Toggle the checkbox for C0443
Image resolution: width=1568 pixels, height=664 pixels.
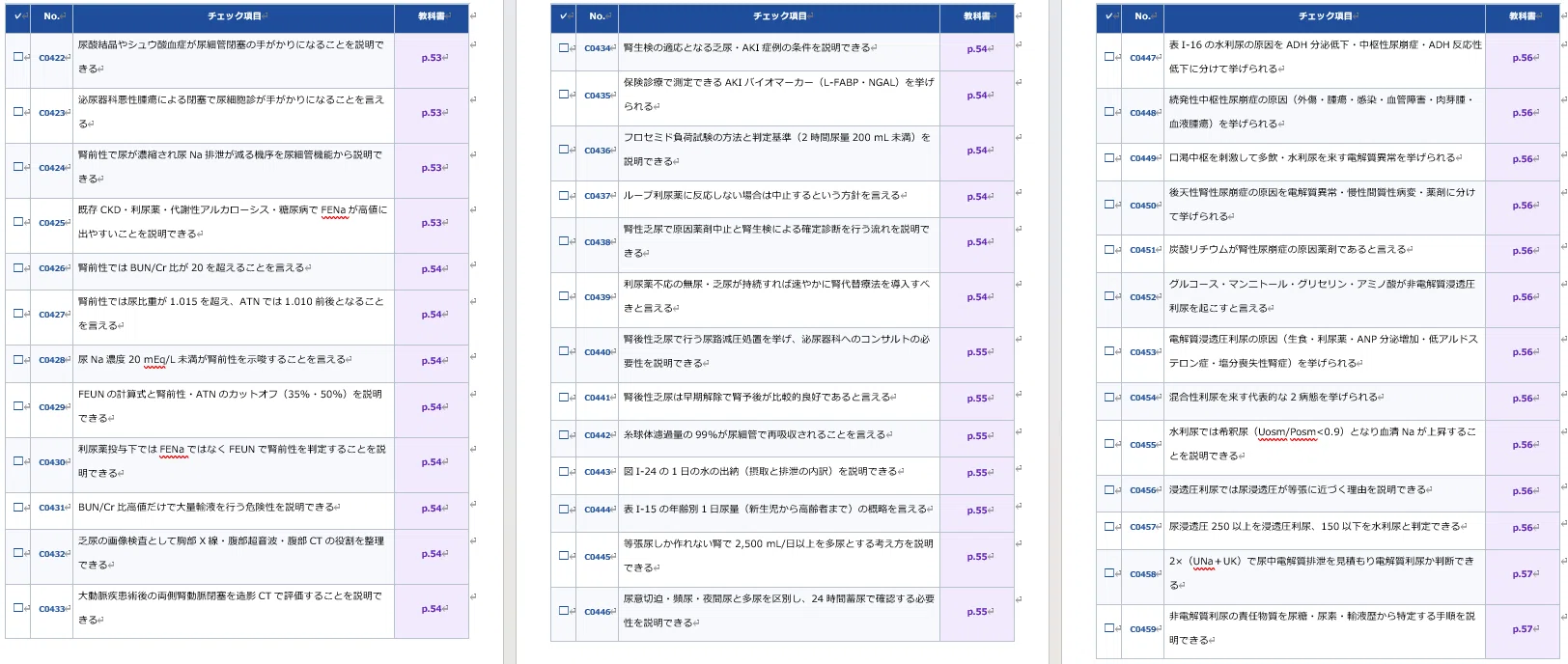pyautogui.click(x=563, y=471)
